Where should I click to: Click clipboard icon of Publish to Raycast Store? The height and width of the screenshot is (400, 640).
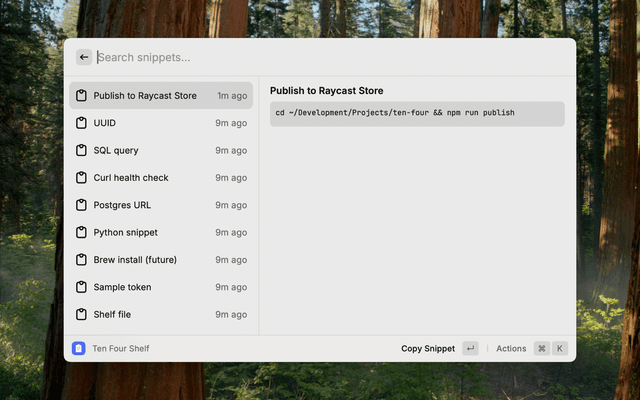81,96
